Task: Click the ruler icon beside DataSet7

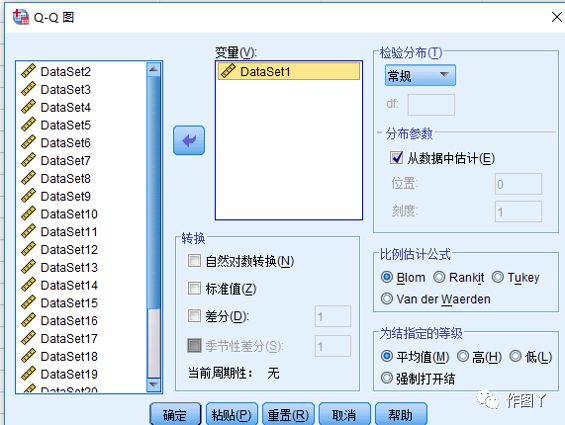Action: click(28, 160)
